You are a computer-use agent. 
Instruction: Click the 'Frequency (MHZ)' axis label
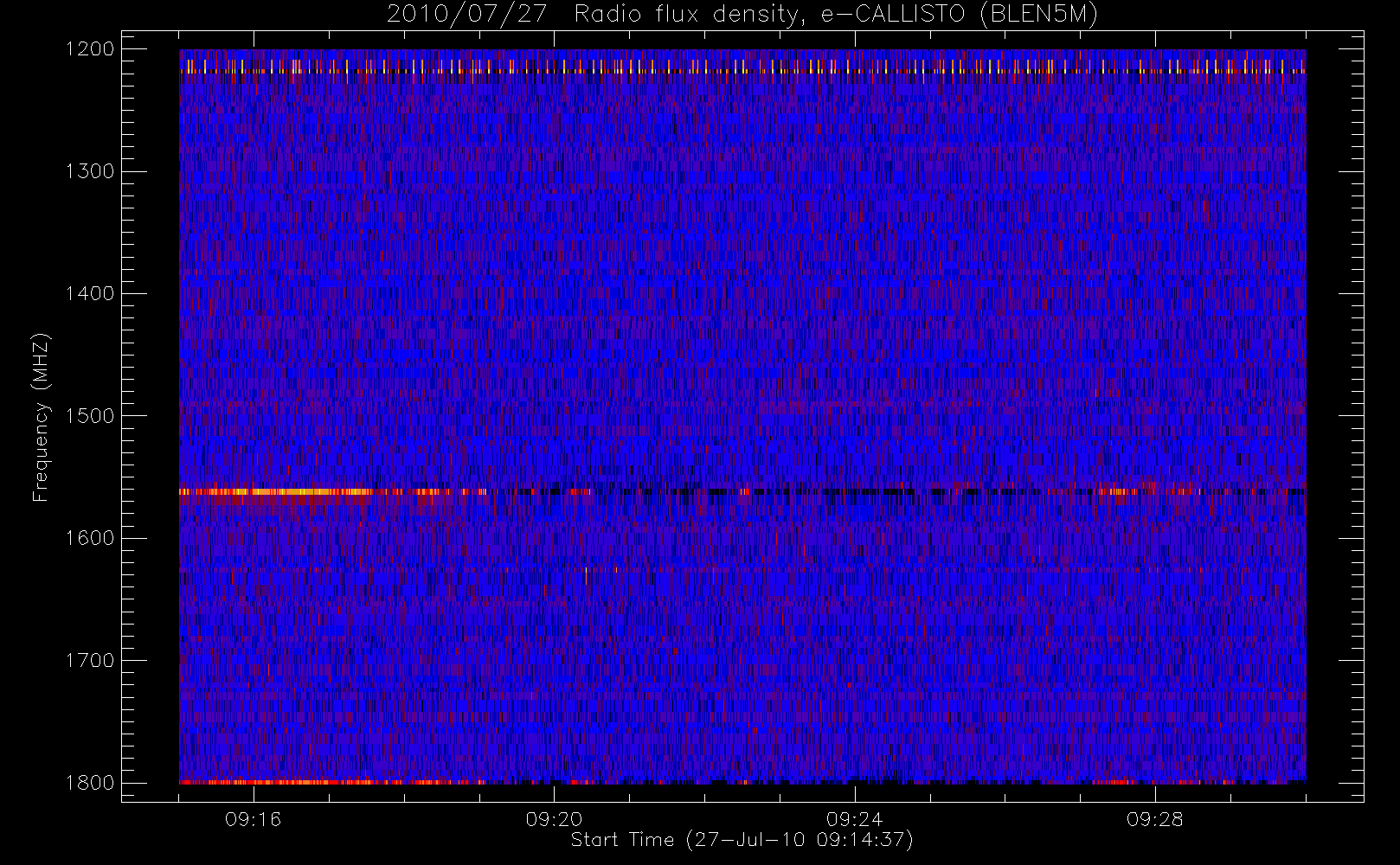pyautogui.click(x=41, y=417)
